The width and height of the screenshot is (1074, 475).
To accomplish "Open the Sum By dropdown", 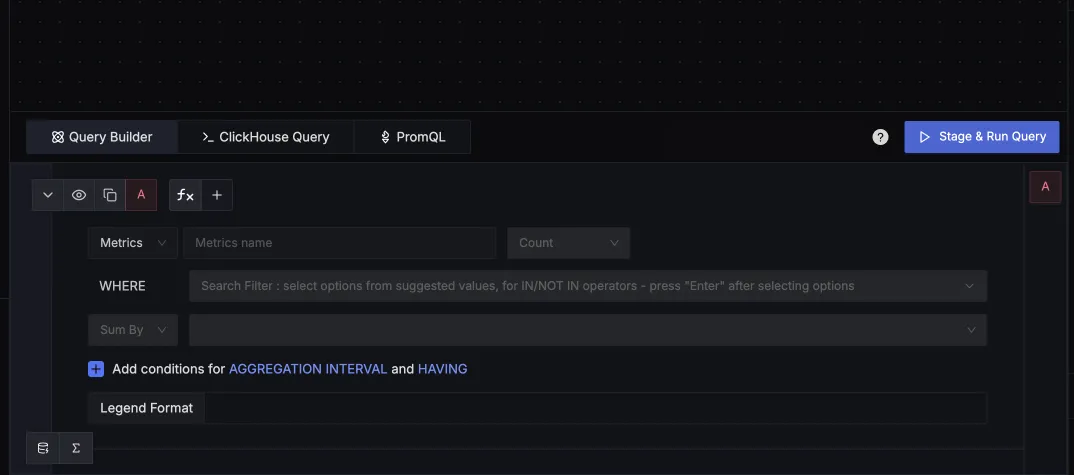I will point(133,330).
